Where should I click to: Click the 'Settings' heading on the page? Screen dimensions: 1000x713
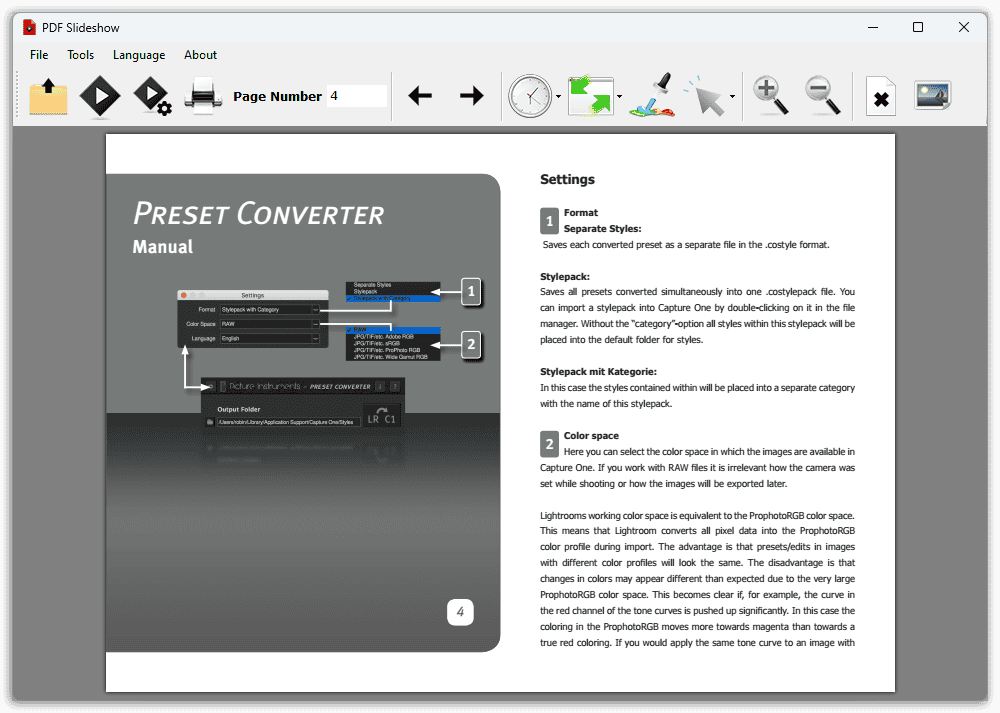(x=567, y=179)
